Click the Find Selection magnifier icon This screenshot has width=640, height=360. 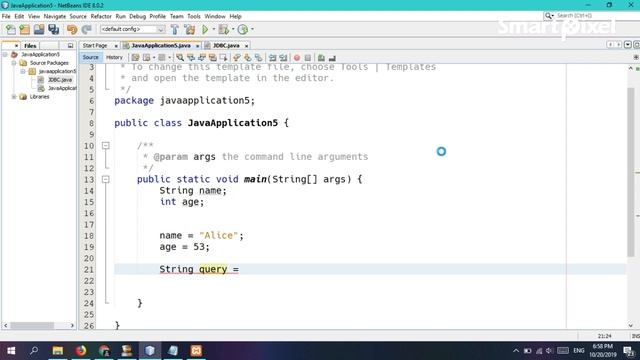180,58
